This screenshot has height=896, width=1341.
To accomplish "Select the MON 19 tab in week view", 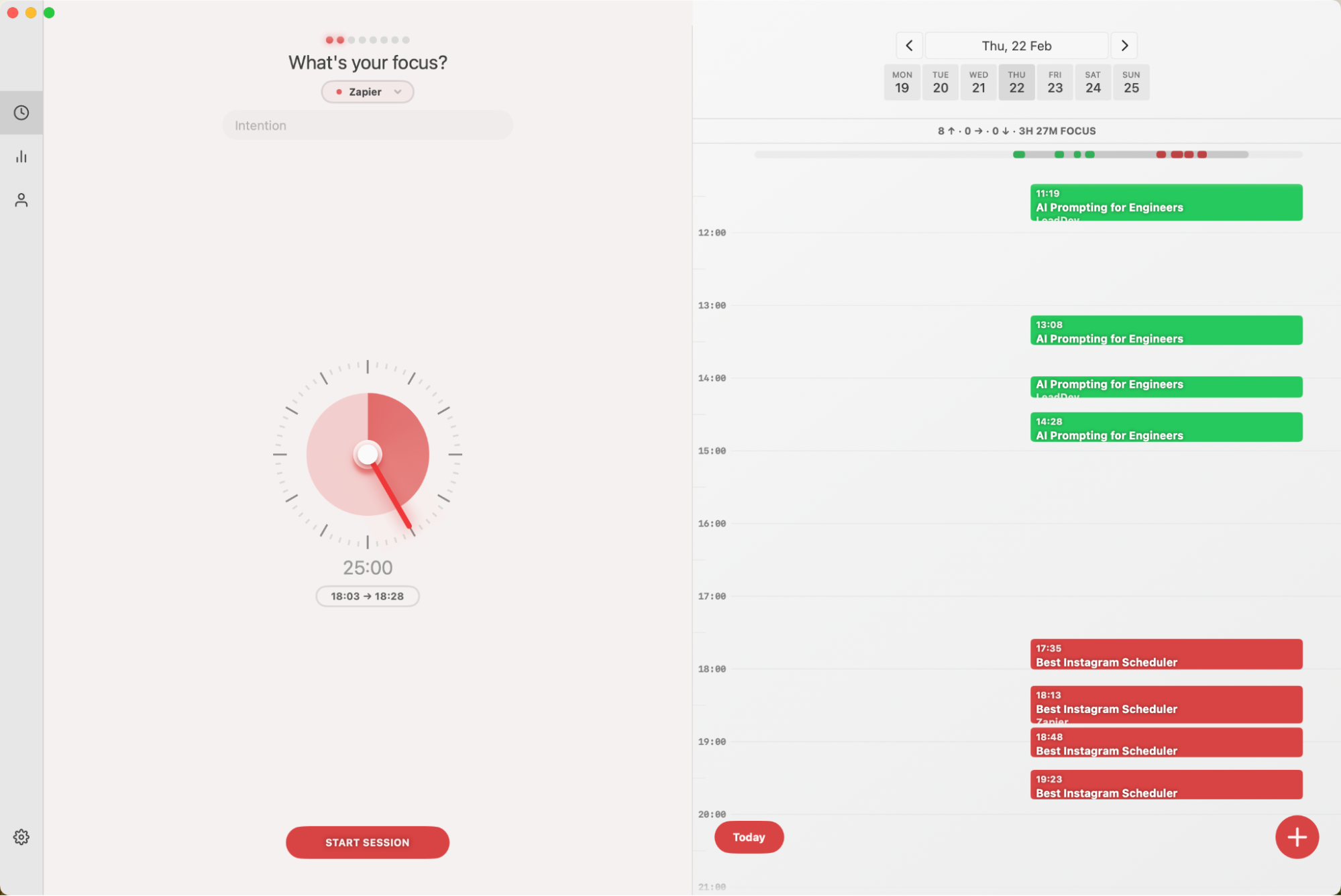I will click(x=901, y=82).
